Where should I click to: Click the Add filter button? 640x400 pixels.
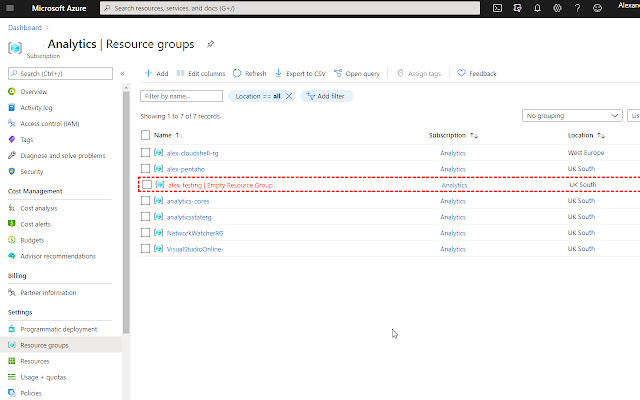point(327,96)
